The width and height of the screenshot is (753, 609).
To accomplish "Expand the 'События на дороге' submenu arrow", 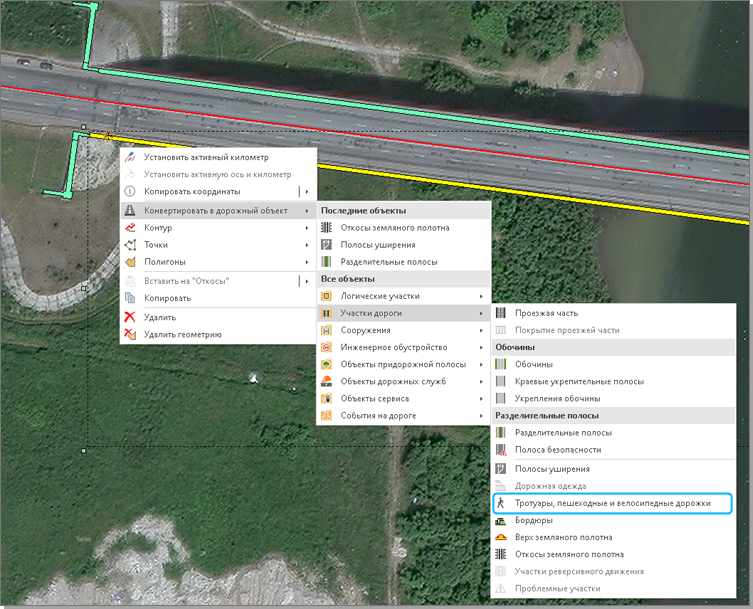I will tap(481, 415).
